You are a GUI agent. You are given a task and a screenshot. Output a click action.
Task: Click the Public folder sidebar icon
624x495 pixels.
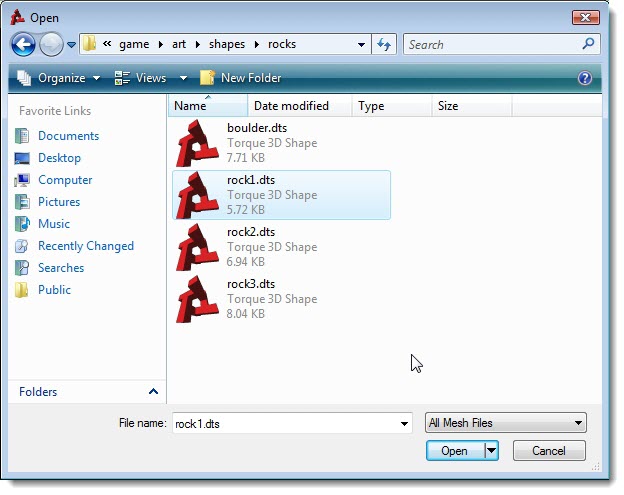[x=21, y=290]
